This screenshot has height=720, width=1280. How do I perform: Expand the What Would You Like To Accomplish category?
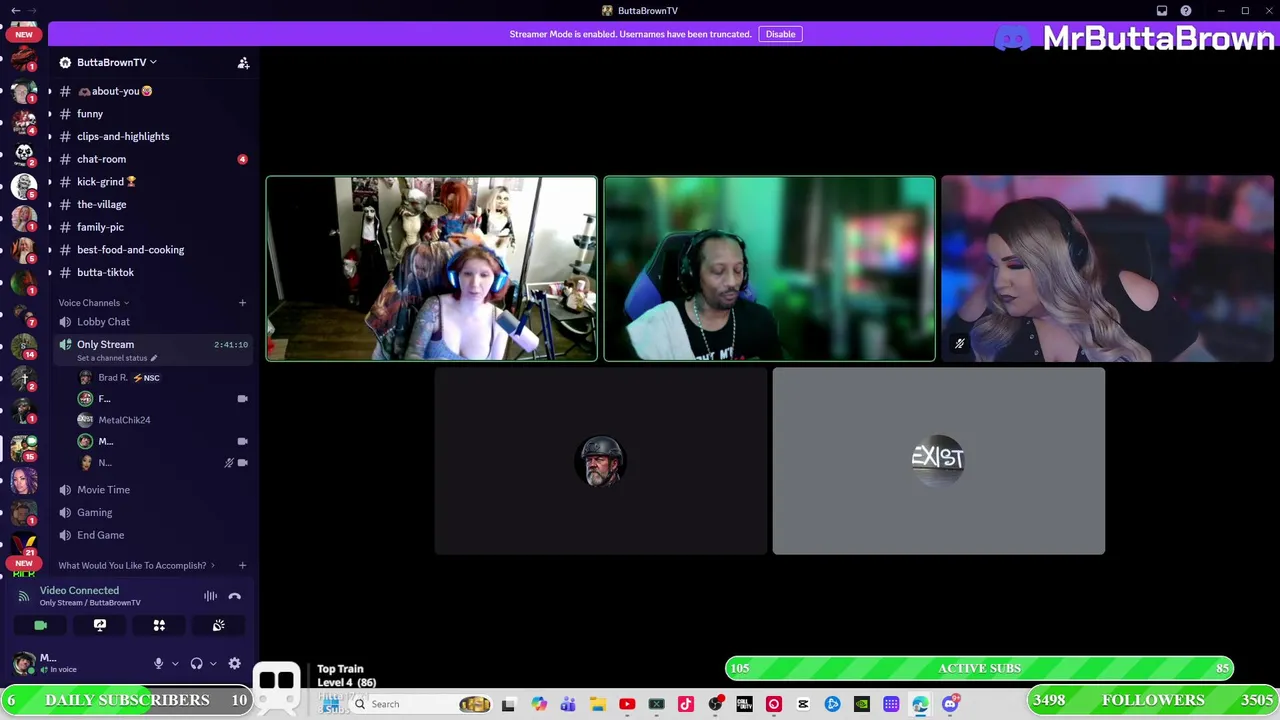tap(137, 566)
